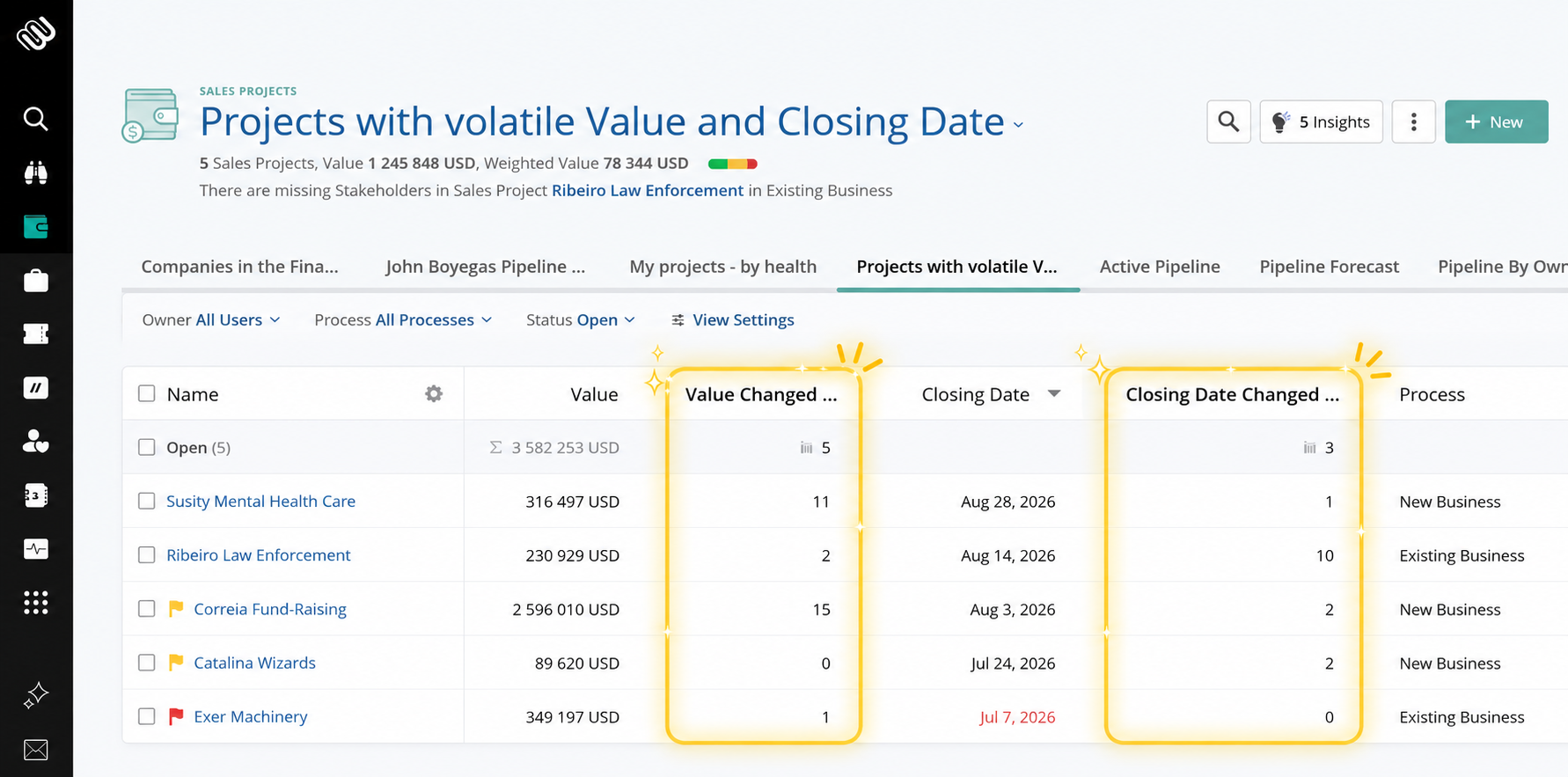Click the red Jul 7, 2026 closing date

(x=1017, y=717)
